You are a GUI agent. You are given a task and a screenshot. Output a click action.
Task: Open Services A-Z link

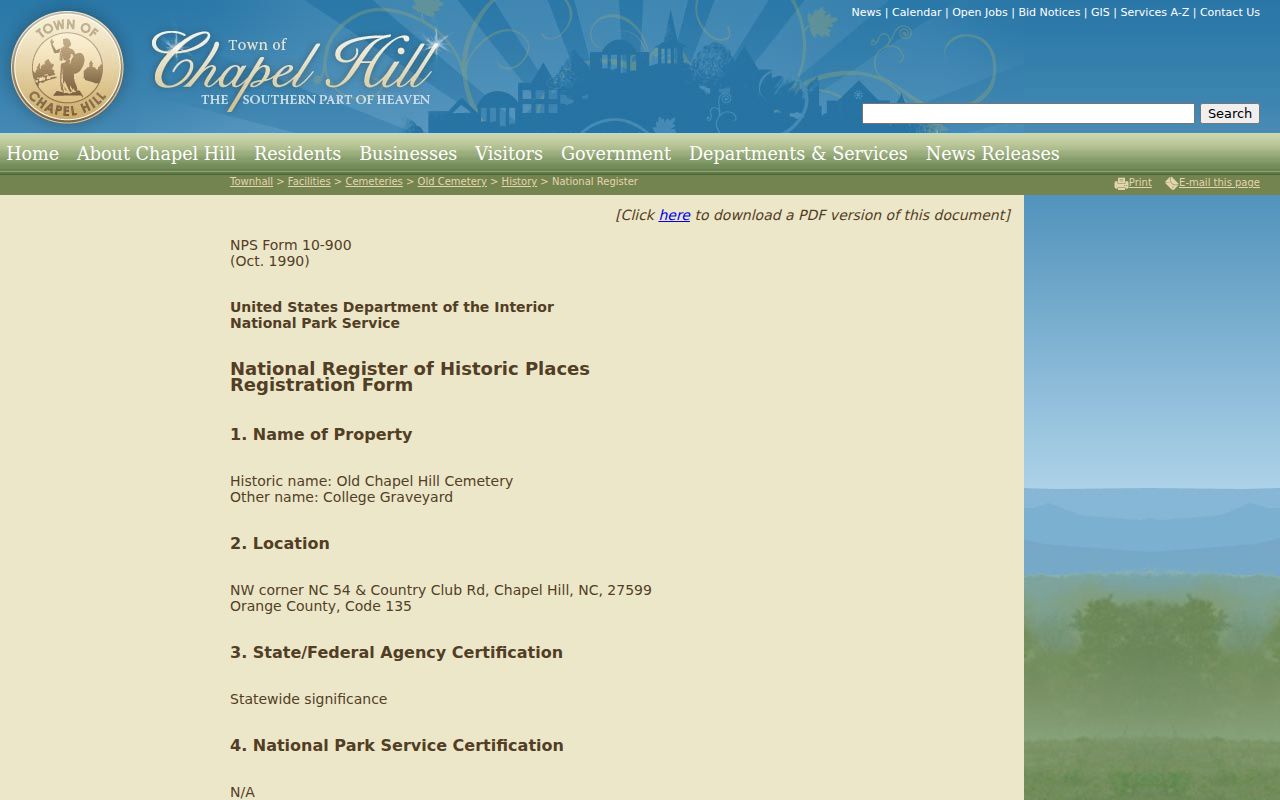tap(1155, 12)
